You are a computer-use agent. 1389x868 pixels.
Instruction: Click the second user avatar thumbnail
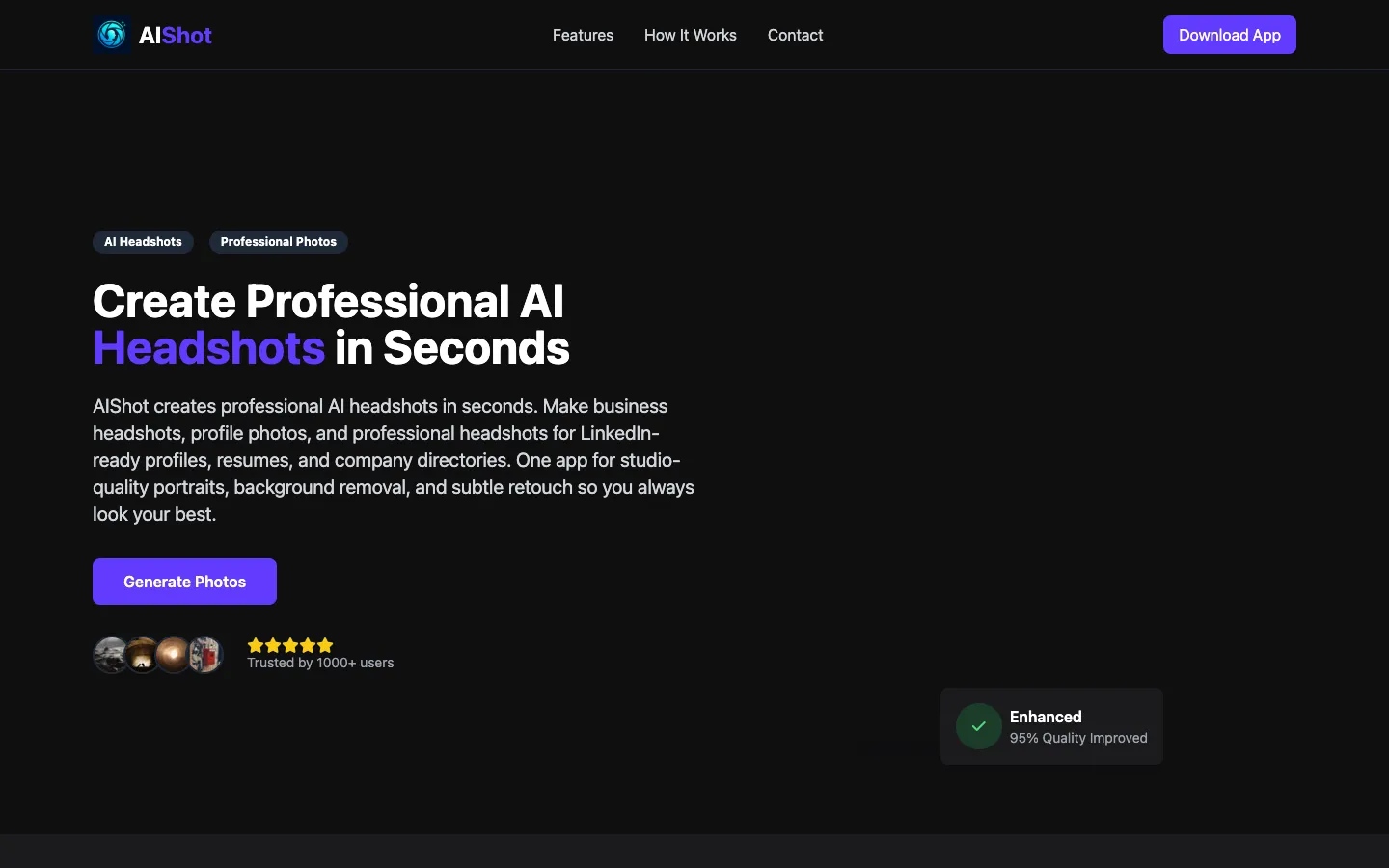(x=143, y=655)
